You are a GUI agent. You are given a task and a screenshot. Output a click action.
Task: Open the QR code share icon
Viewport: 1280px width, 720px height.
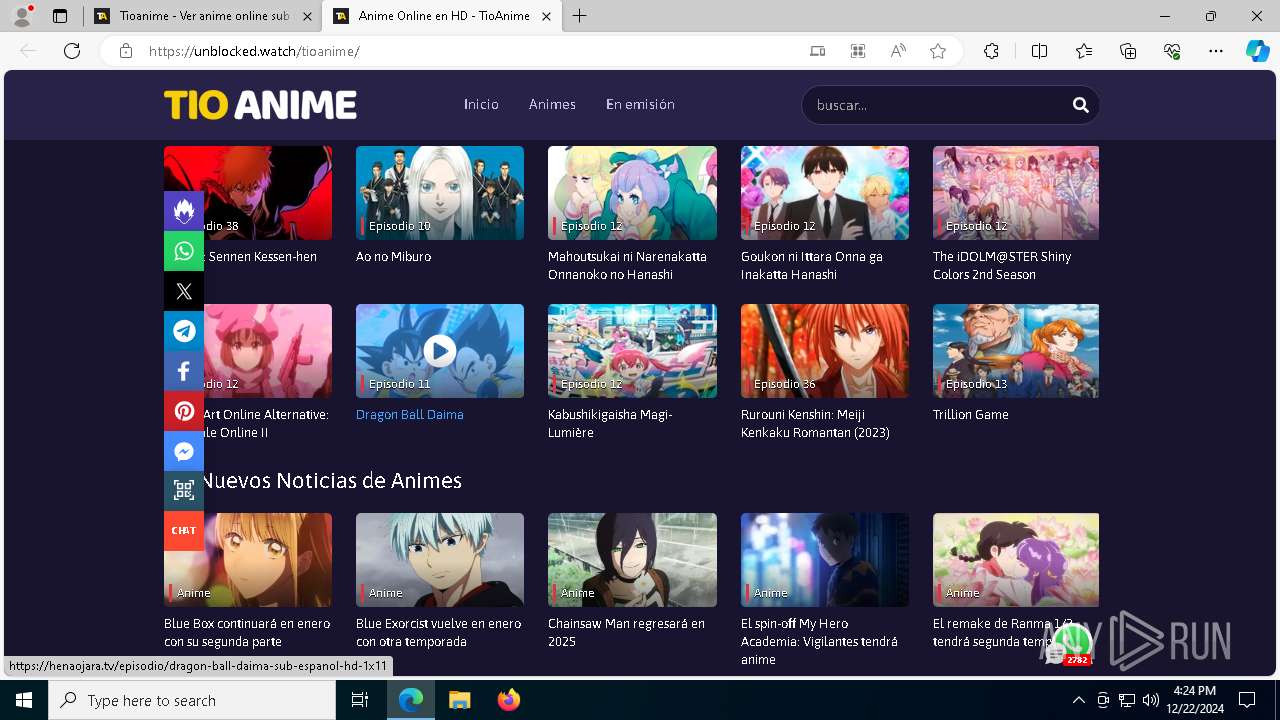[184, 490]
